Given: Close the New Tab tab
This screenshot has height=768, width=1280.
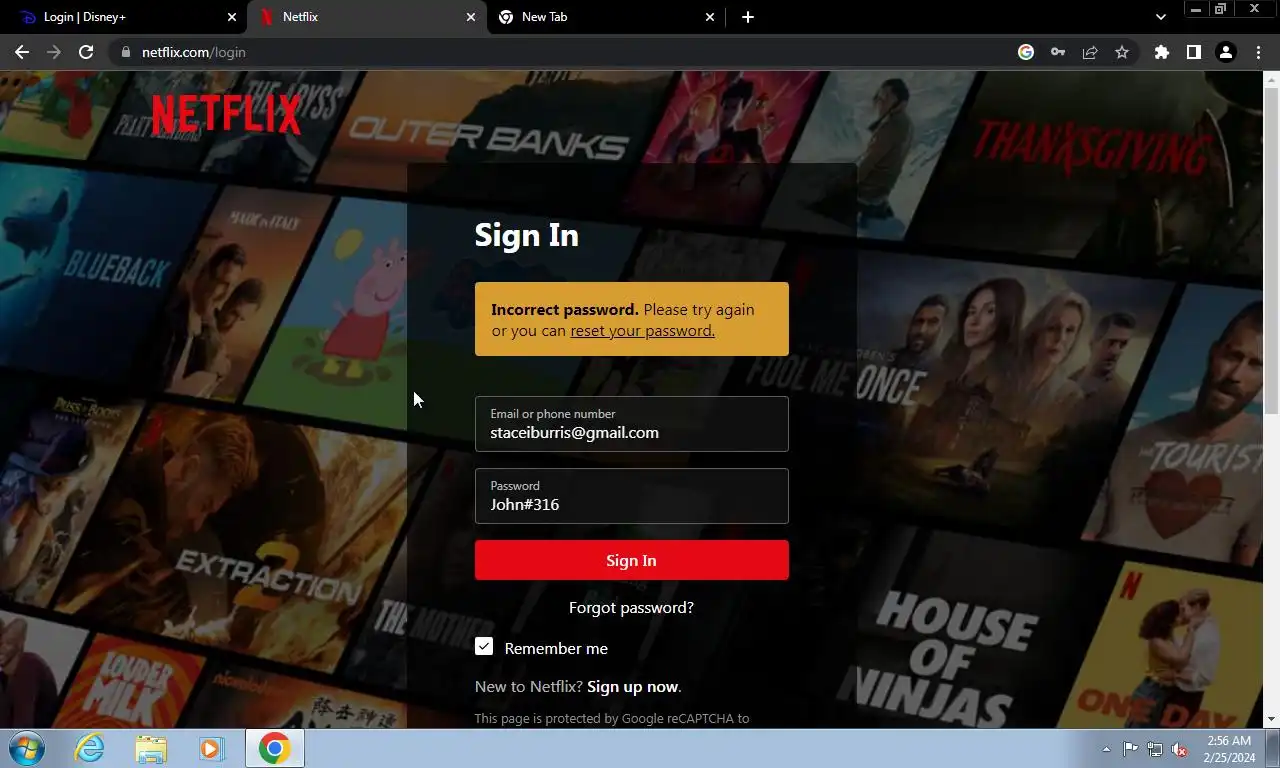Looking at the screenshot, I should click(x=710, y=17).
